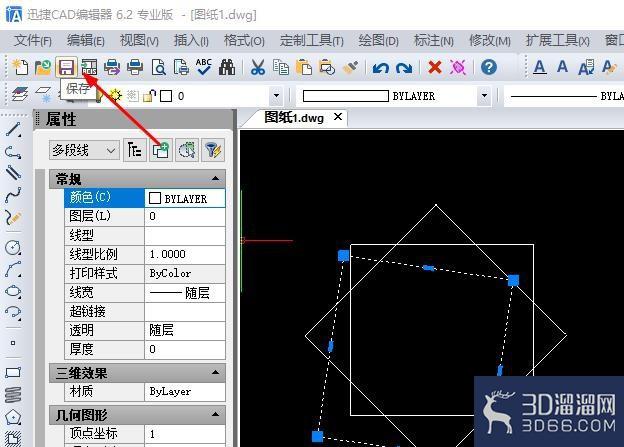The height and width of the screenshot is (447, 624).
Task: Click the toggle list icon in Properties
Action: tap(135, 150)
